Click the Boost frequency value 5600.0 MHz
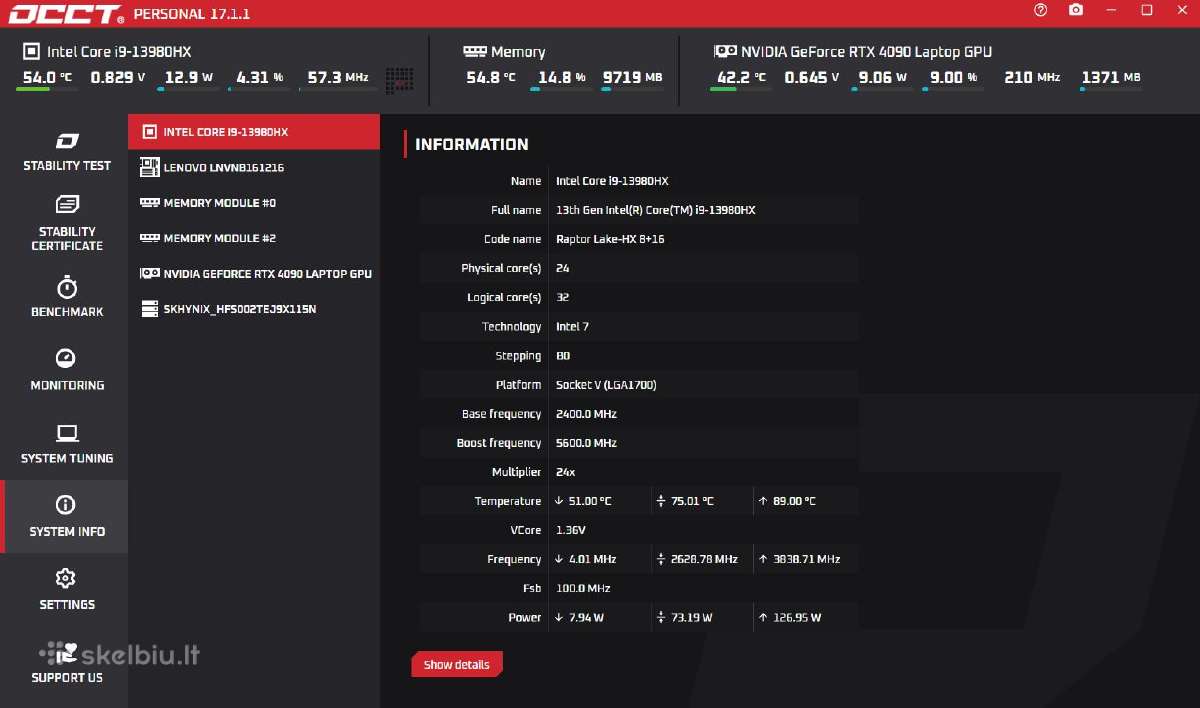 pos(586,442)
